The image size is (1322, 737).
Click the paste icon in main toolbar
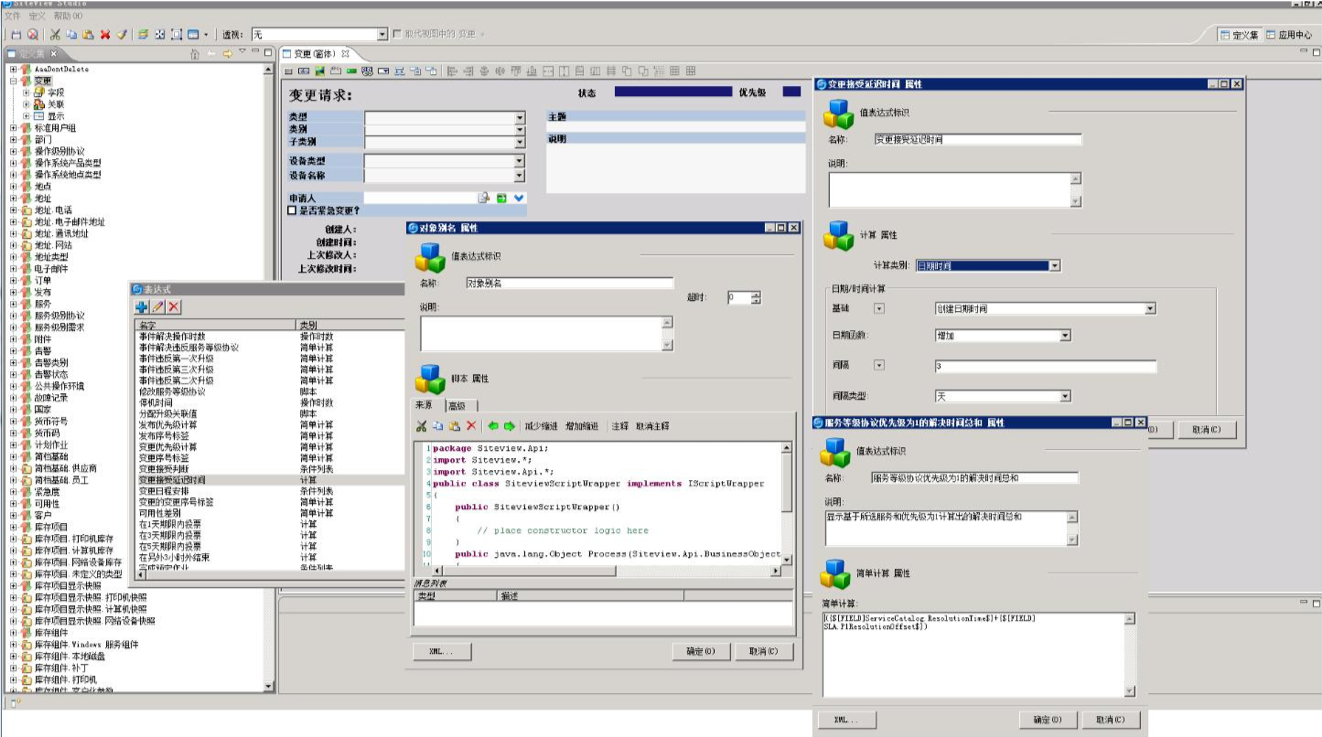point(88,35)
